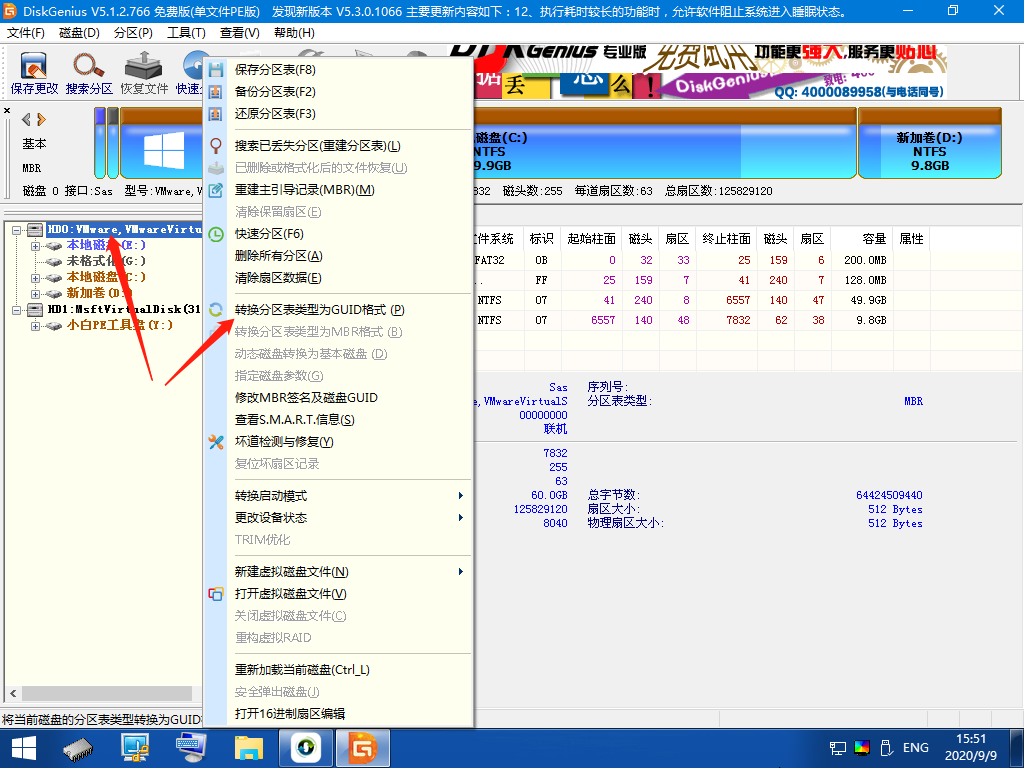1024x768 pixels.
Task: Click the 搜索分区 magnifier toolbar icon
Action: 89,72
